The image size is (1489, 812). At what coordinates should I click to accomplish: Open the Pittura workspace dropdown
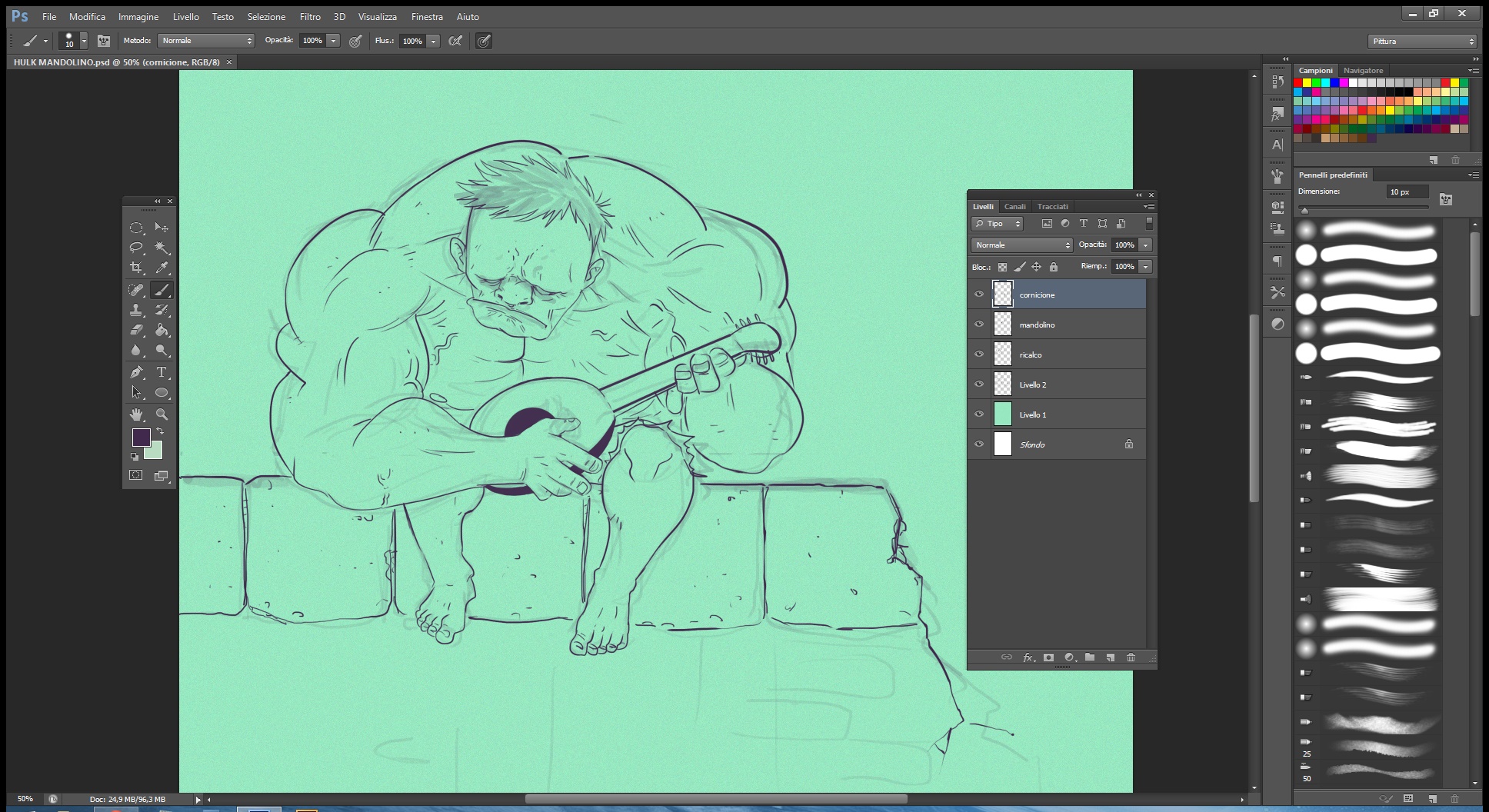1422,42
